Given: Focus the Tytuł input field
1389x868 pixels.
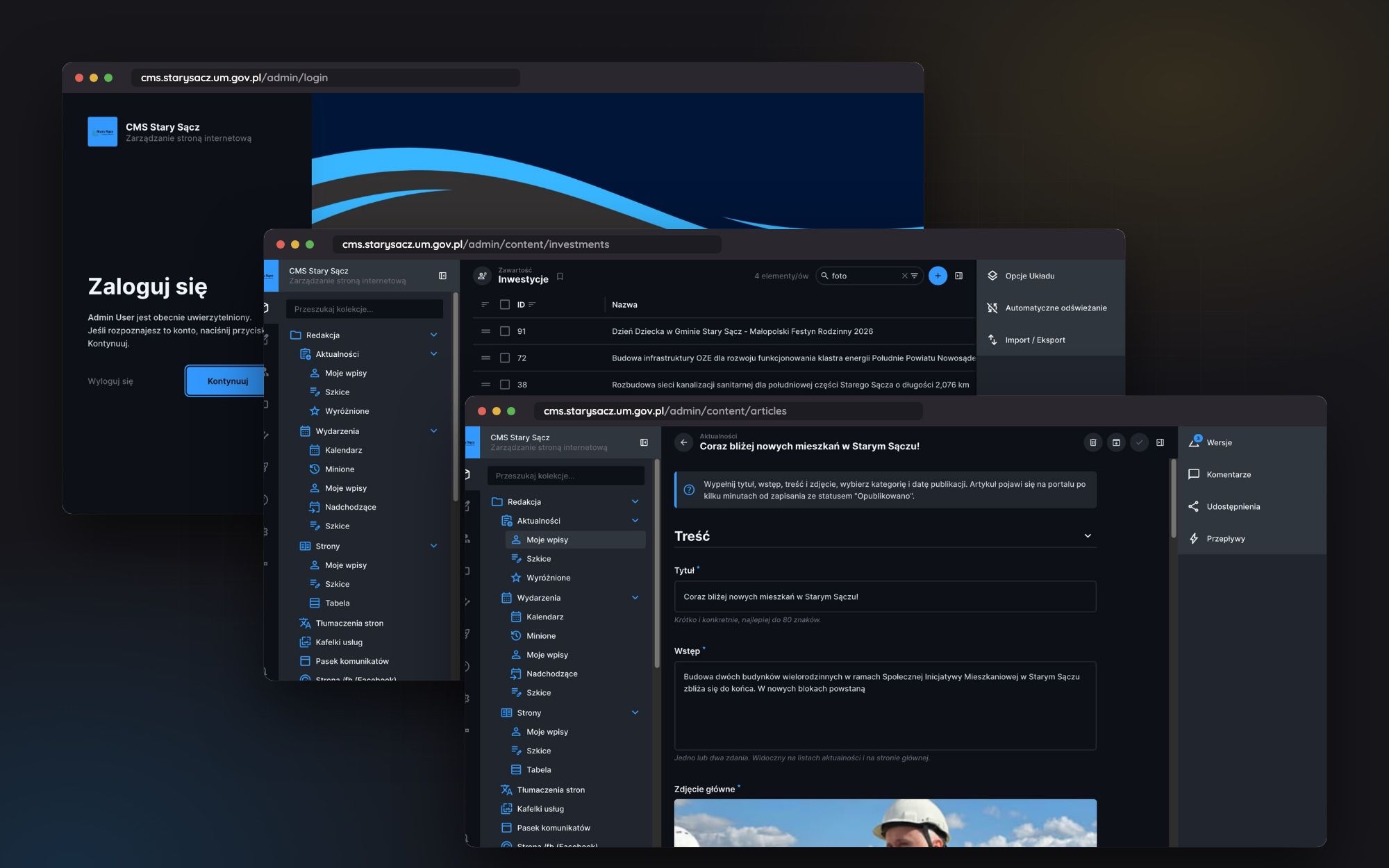Looking at the screenshot, I should (x=885, y=596).
